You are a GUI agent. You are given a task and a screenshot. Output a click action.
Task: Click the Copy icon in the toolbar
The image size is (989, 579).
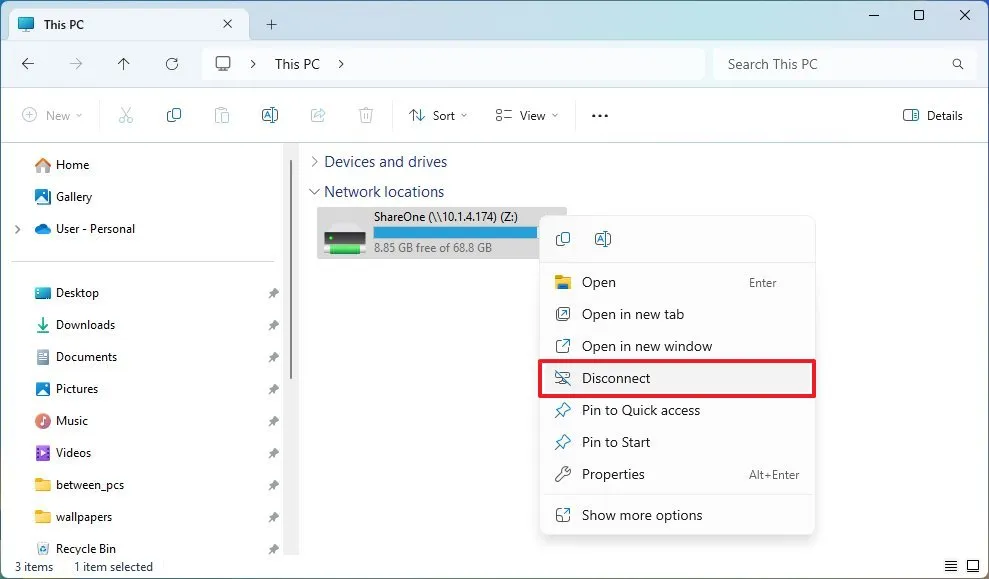pos(174,115)
